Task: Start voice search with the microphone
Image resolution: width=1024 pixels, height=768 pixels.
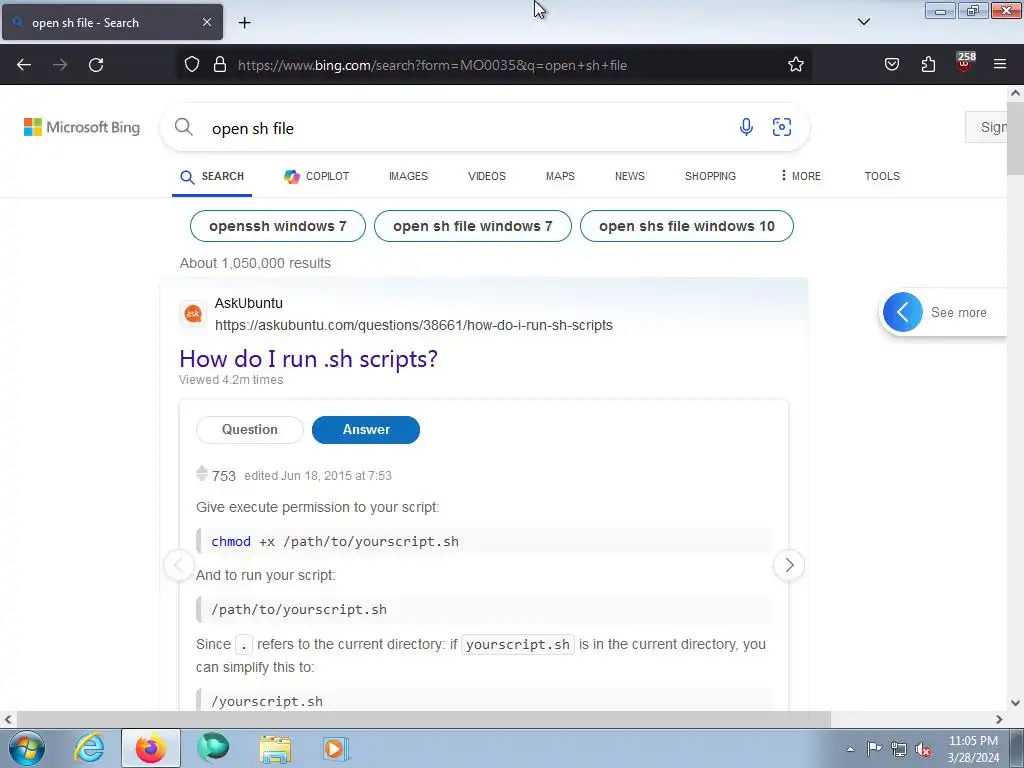Action: [x=746, y=127]
